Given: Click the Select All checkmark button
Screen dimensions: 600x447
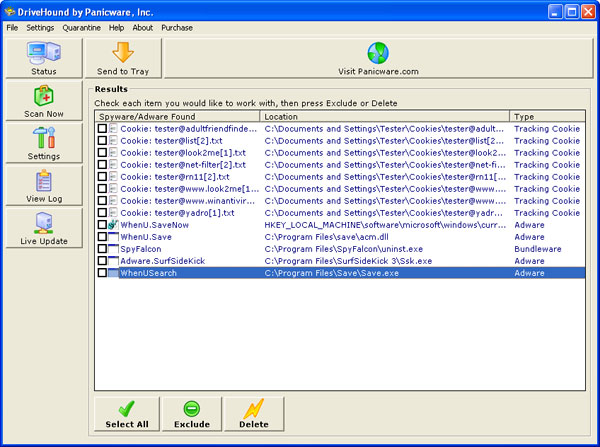Looking at the screenshot, I should 127,414.
